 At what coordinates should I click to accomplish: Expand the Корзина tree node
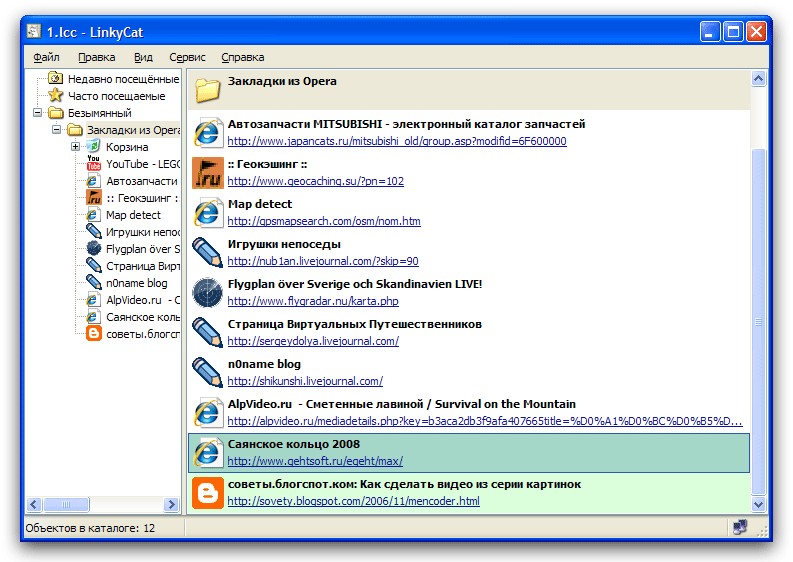click(75, 147)
